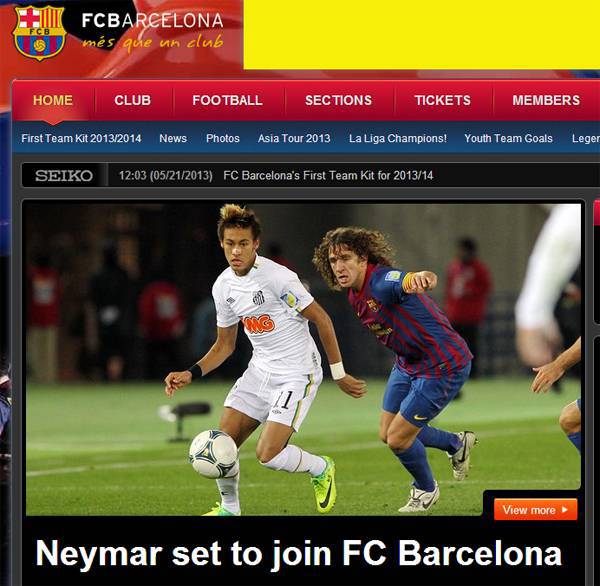Select the TICKETS menu item
This screenshot has width=600, height=586.
pyautogui.click(x=442, y=100)
